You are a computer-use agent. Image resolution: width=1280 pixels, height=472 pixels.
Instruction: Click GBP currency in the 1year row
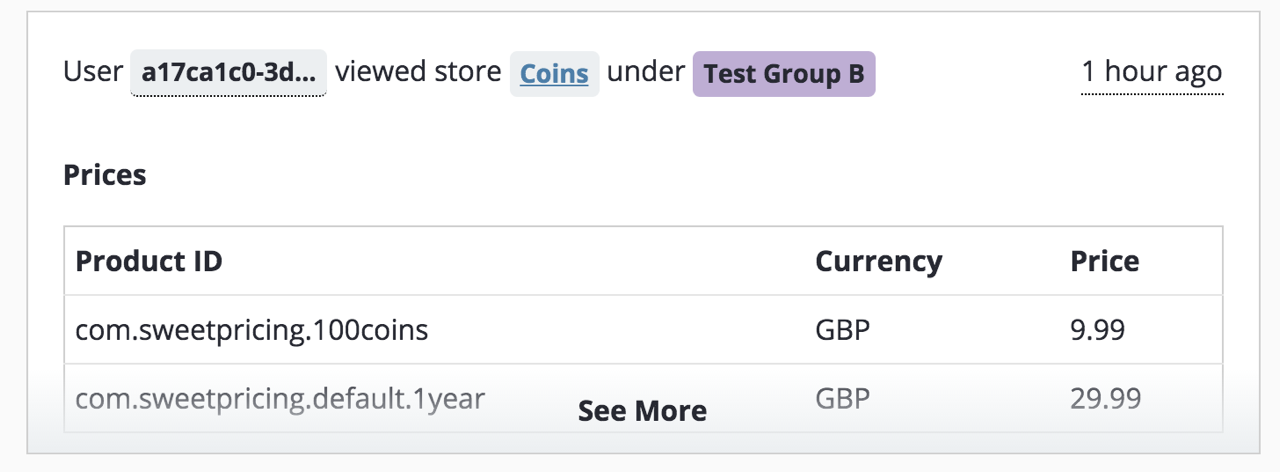click(843, 399)
